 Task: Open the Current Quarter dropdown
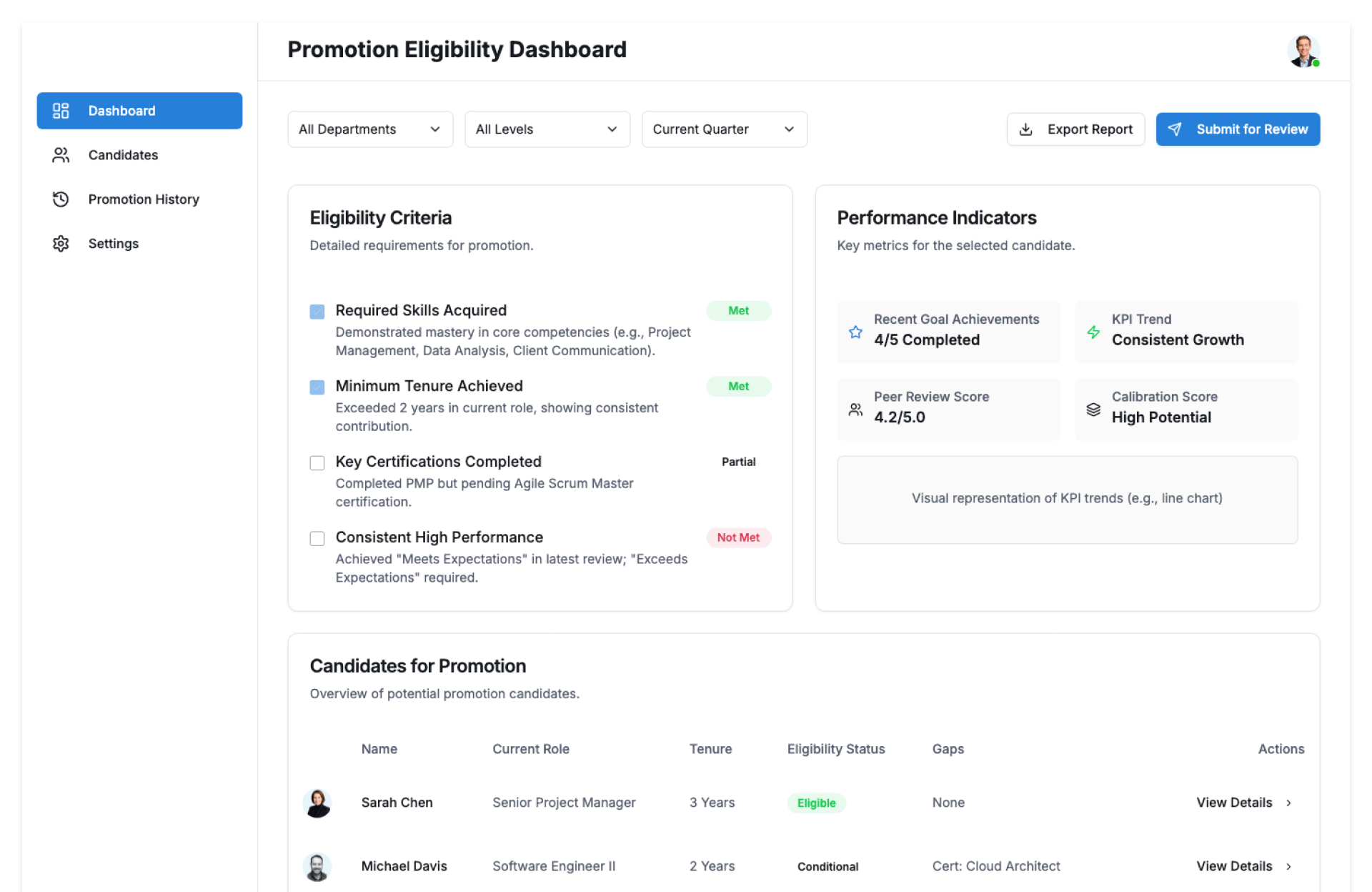tap(723, 129)
